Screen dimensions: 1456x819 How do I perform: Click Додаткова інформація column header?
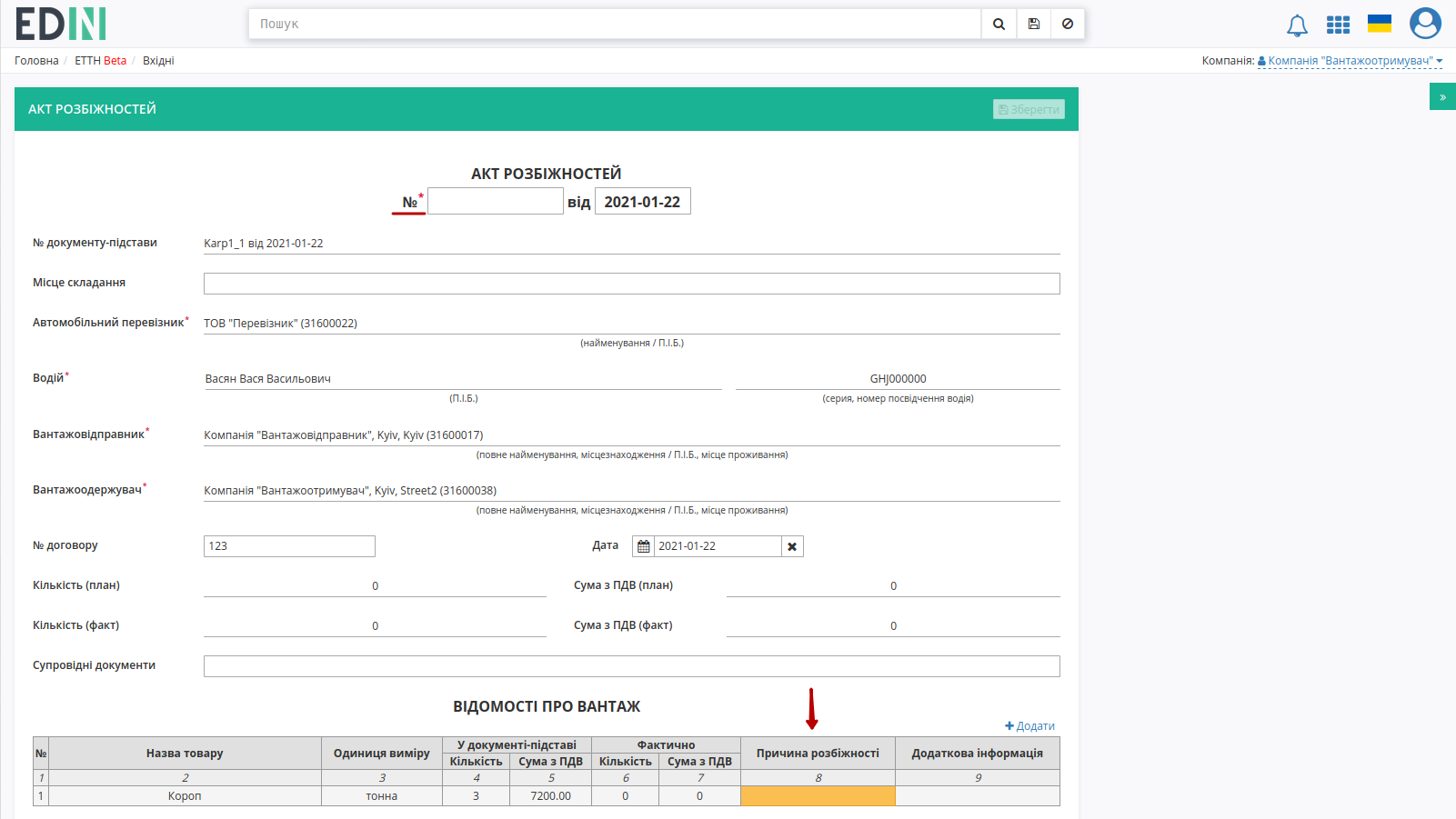tap(978, 754)
